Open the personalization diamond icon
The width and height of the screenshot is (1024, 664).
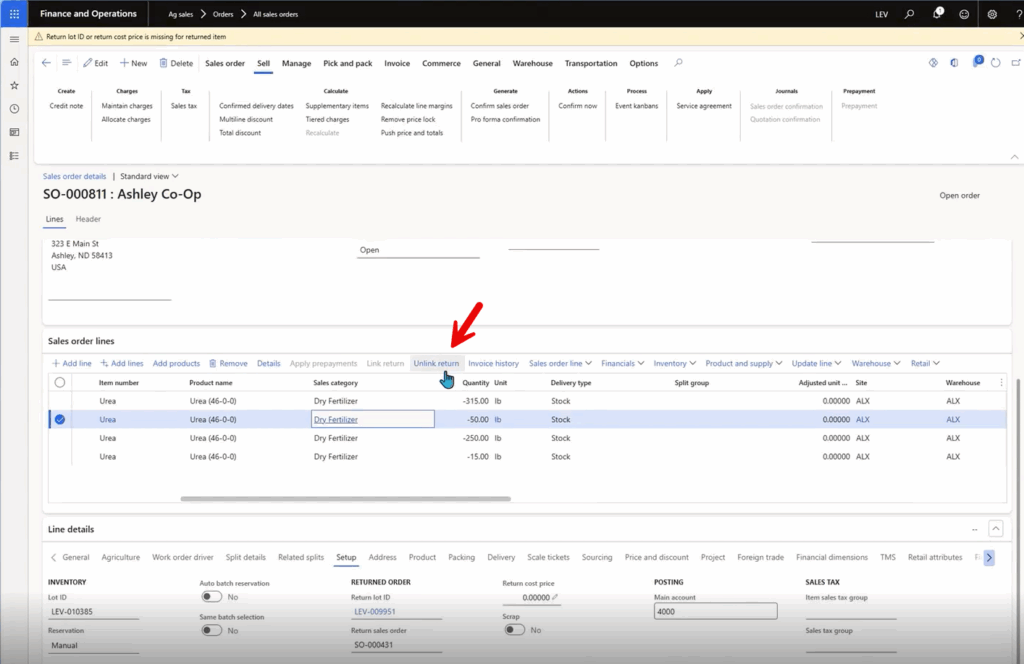click(933, 63)
